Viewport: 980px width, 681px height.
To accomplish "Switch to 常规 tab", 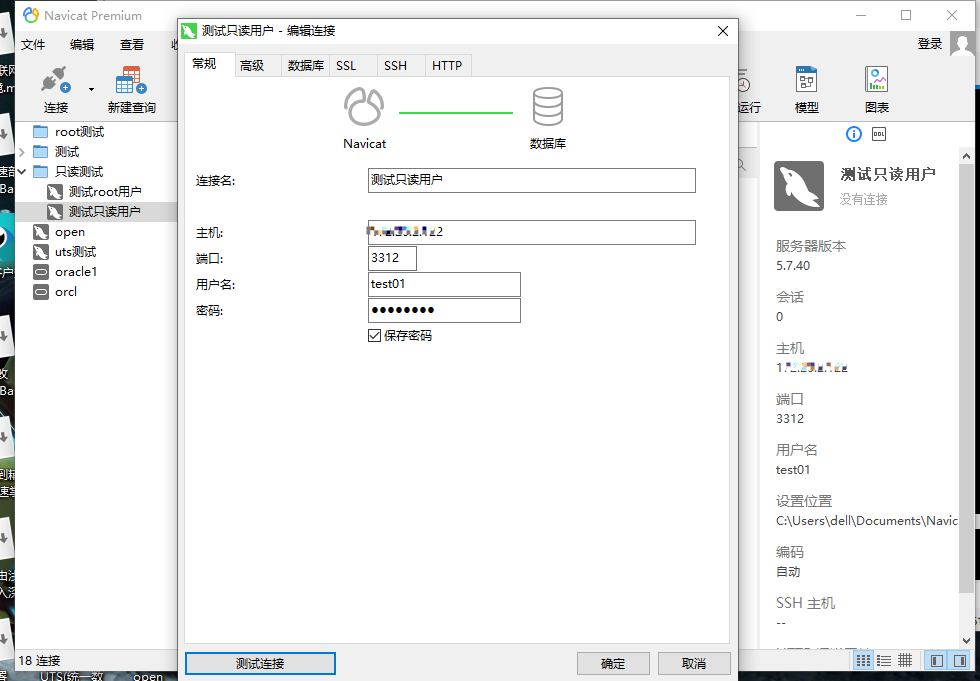I will tap(204, 64).
